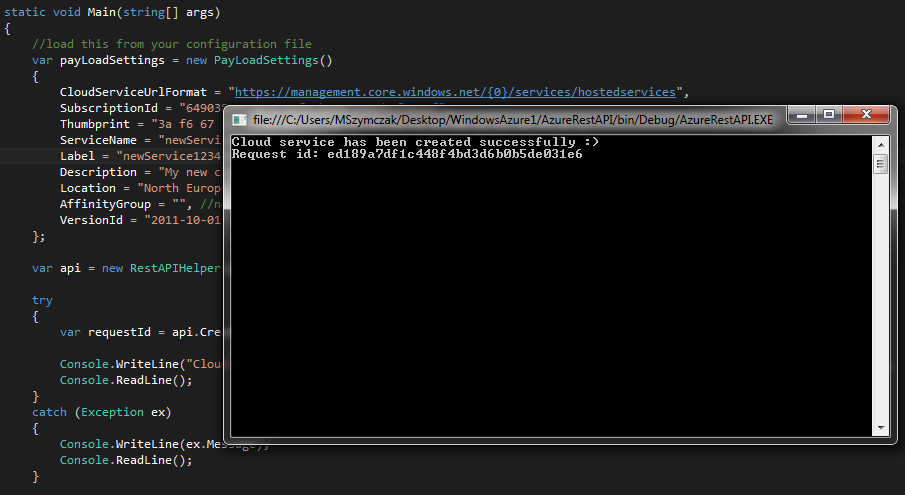Click the "catch (Exception ex)" line
Image resolution: width=905 pixels, height=495 pixels.
tap(102, 412)
